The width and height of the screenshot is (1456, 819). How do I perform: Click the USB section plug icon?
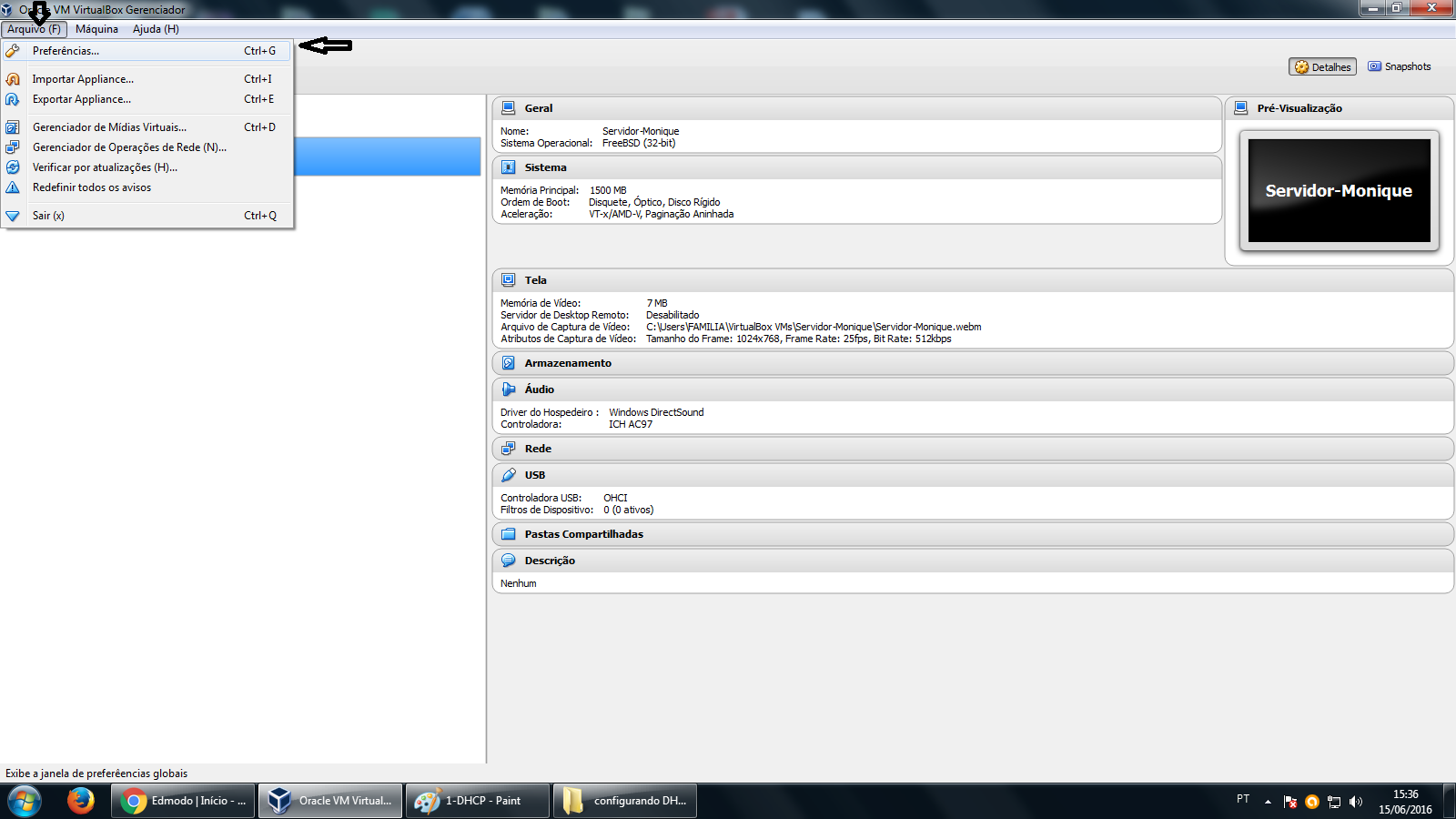point(509,475)
